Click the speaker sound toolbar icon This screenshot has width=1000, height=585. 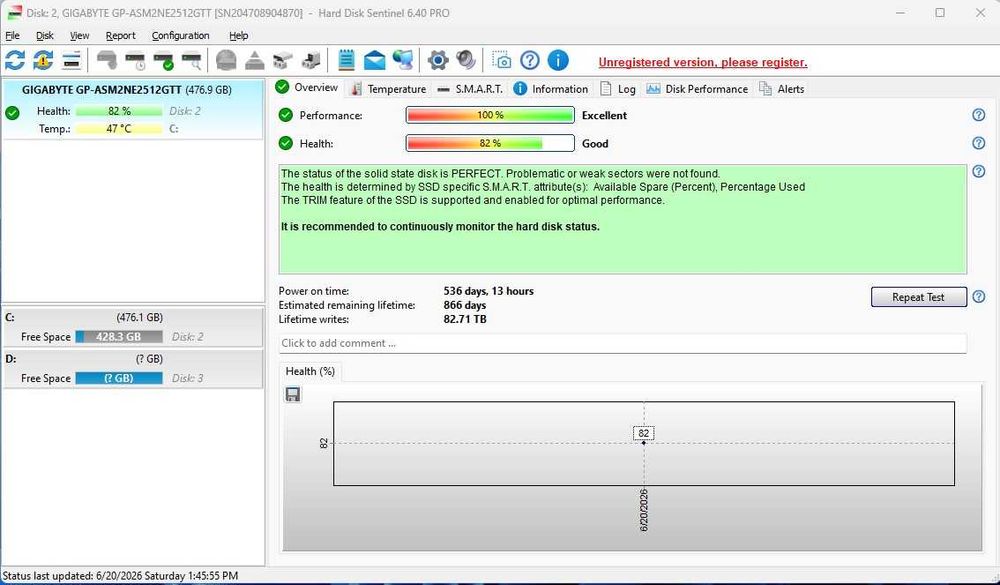[466, 61]
